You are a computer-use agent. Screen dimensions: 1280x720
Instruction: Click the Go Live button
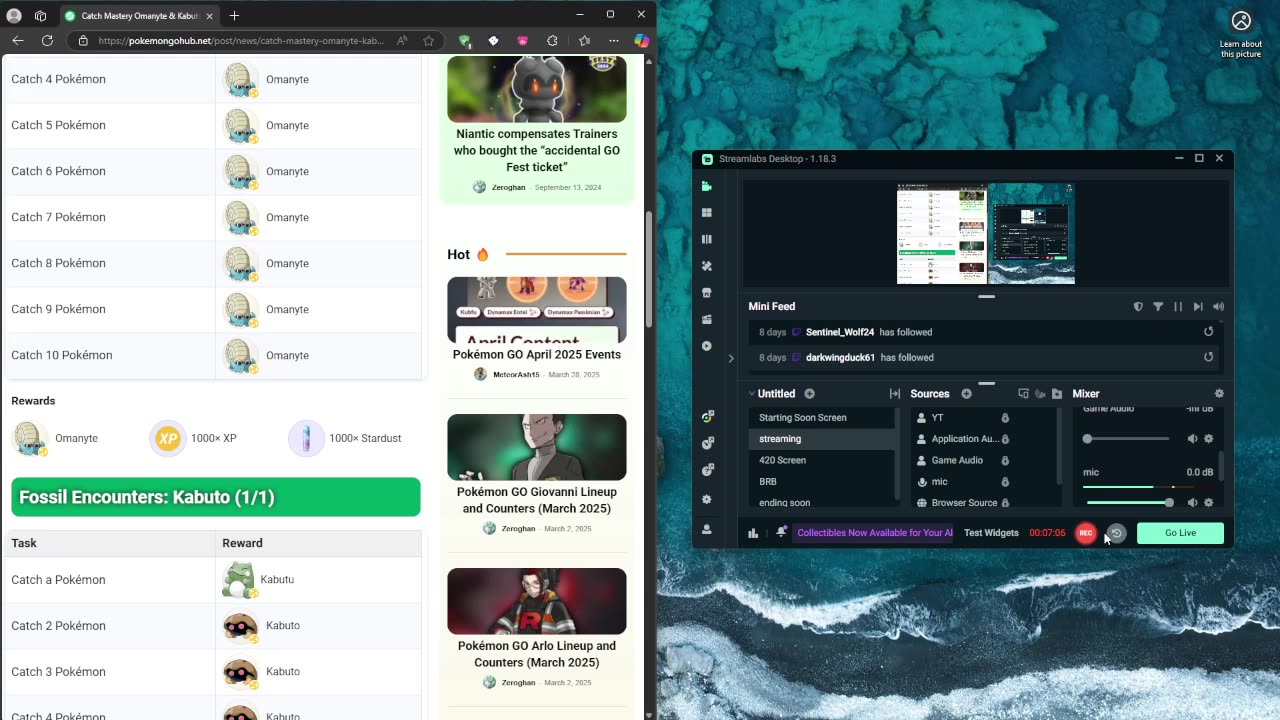click(1180, 533)
